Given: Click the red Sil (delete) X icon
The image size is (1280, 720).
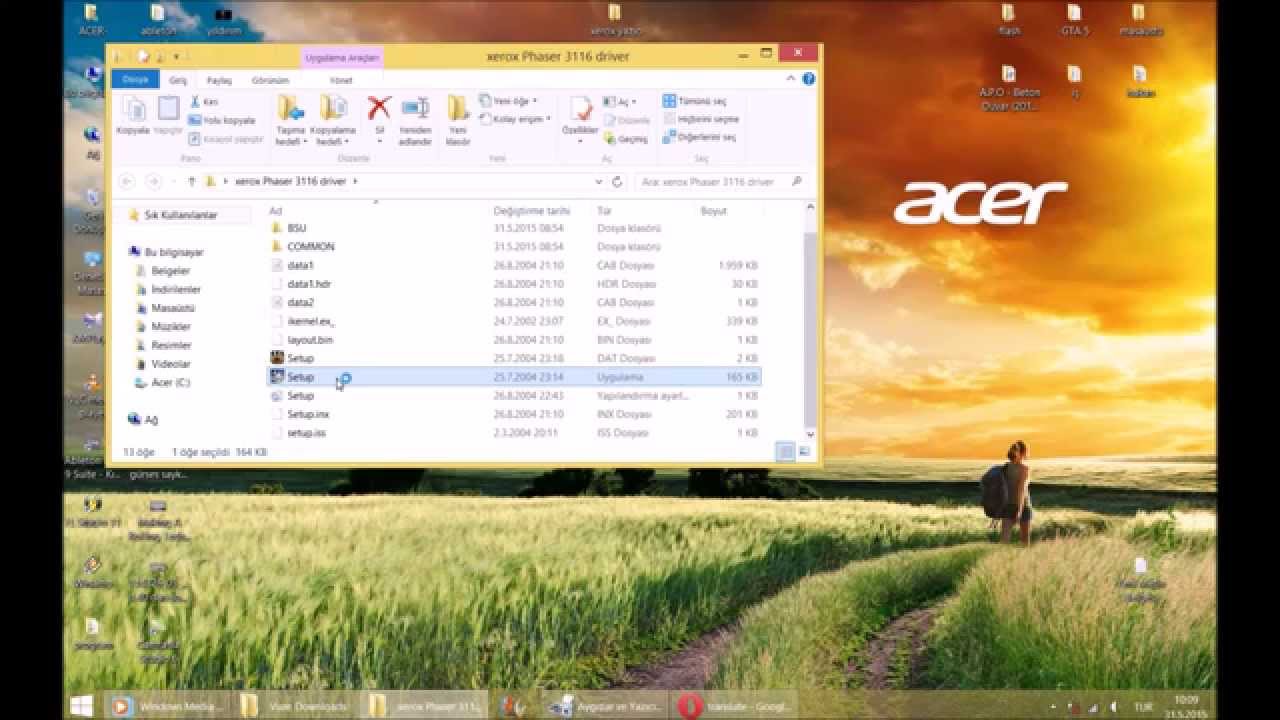Looking at the screenshot, I should 379,108.
